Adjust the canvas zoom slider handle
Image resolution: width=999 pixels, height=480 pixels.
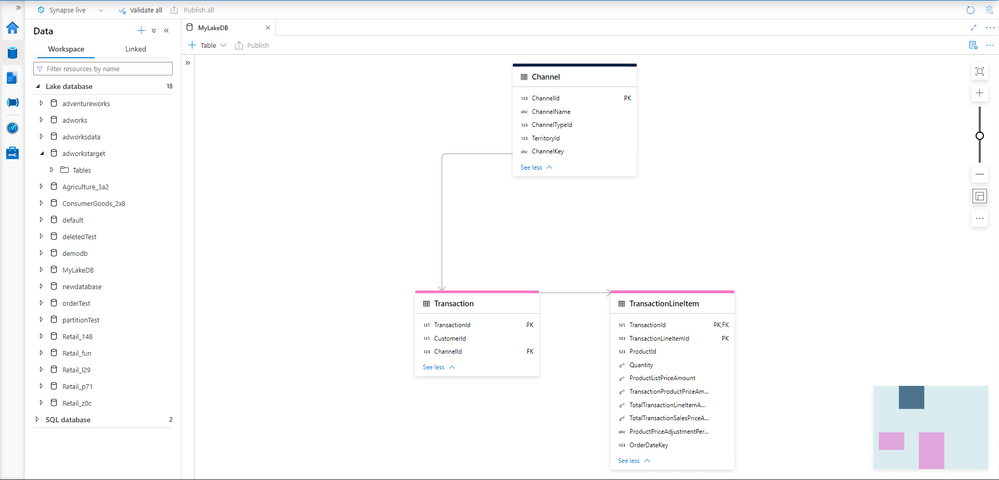click(x=980, y=135)
